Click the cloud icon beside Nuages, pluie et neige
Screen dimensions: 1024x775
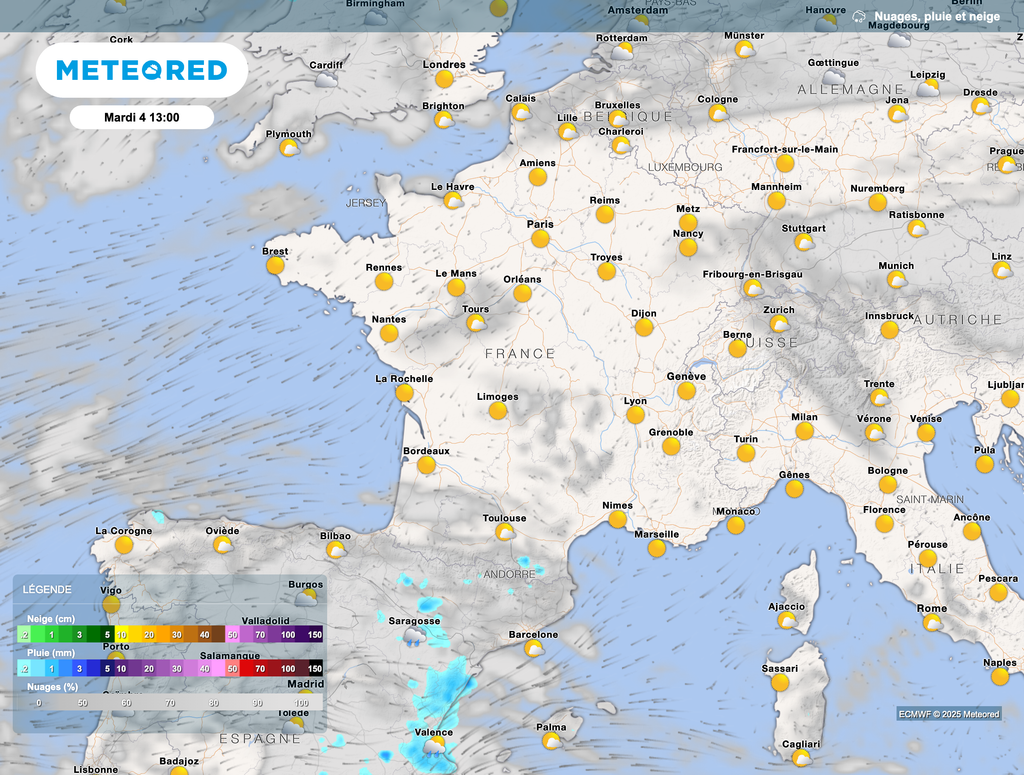coord(859,17)
